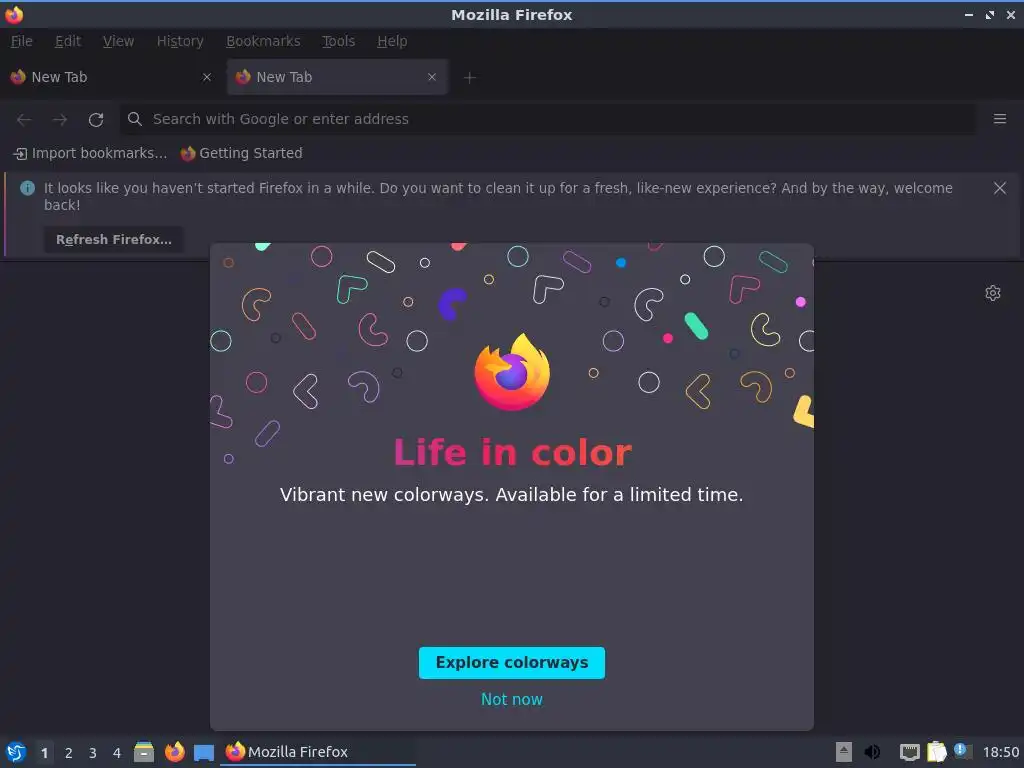Open the View menu

click(x=118, y=41)
